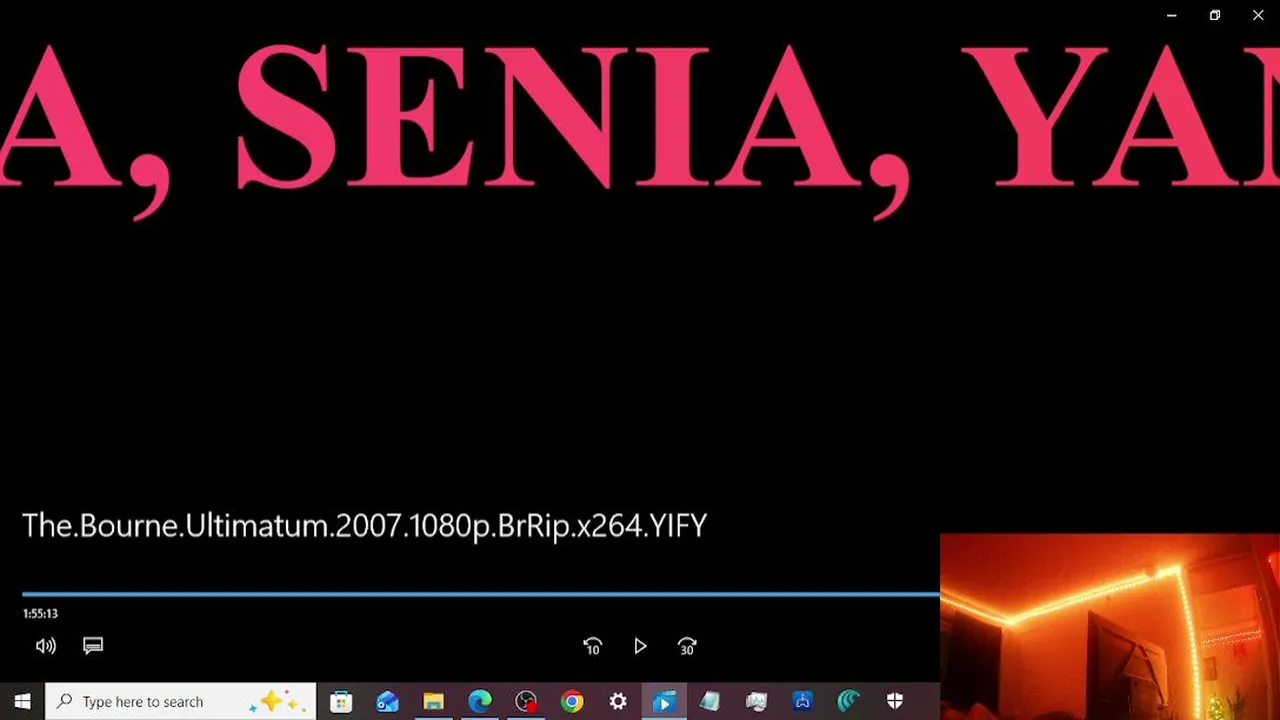The width and height of the screenshot is (1280, 720).
Task: Restore down the video player window
Action: 1215,15
